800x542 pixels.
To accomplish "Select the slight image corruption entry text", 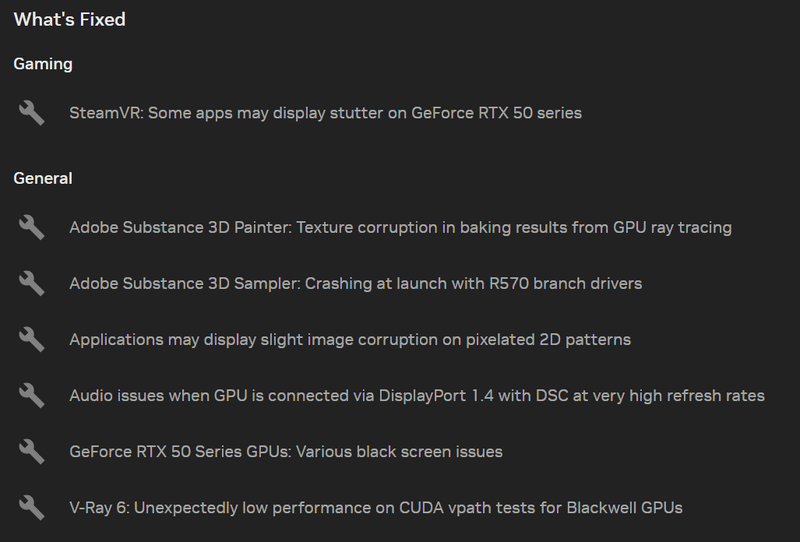I will point(350,339).
